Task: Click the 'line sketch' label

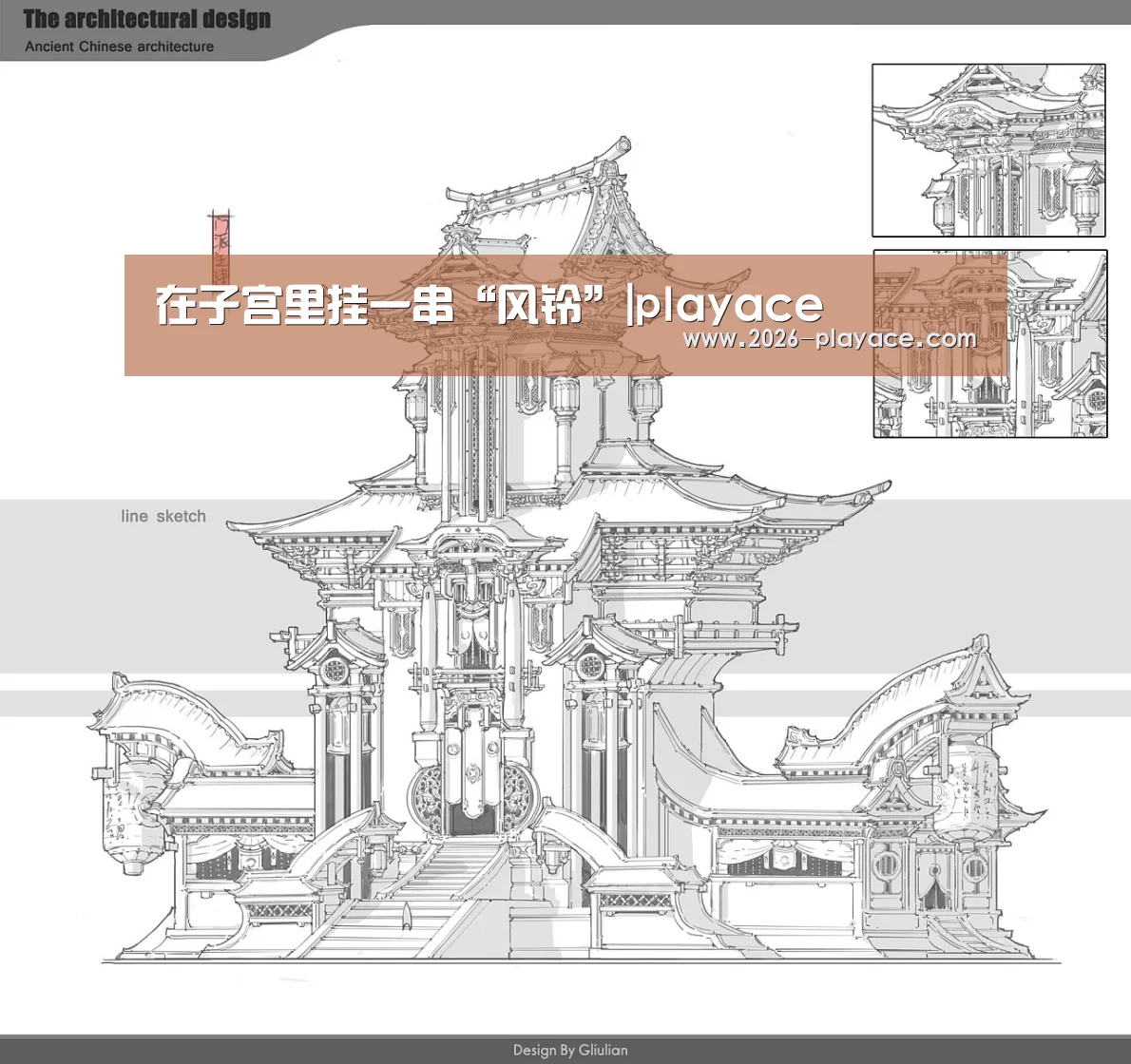Action: pos(163,516)
